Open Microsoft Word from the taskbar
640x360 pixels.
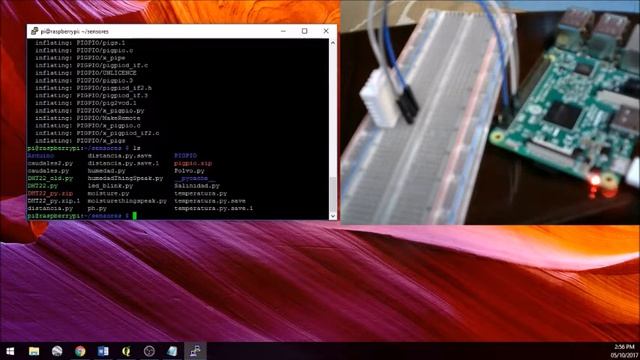tap(103, 351)
